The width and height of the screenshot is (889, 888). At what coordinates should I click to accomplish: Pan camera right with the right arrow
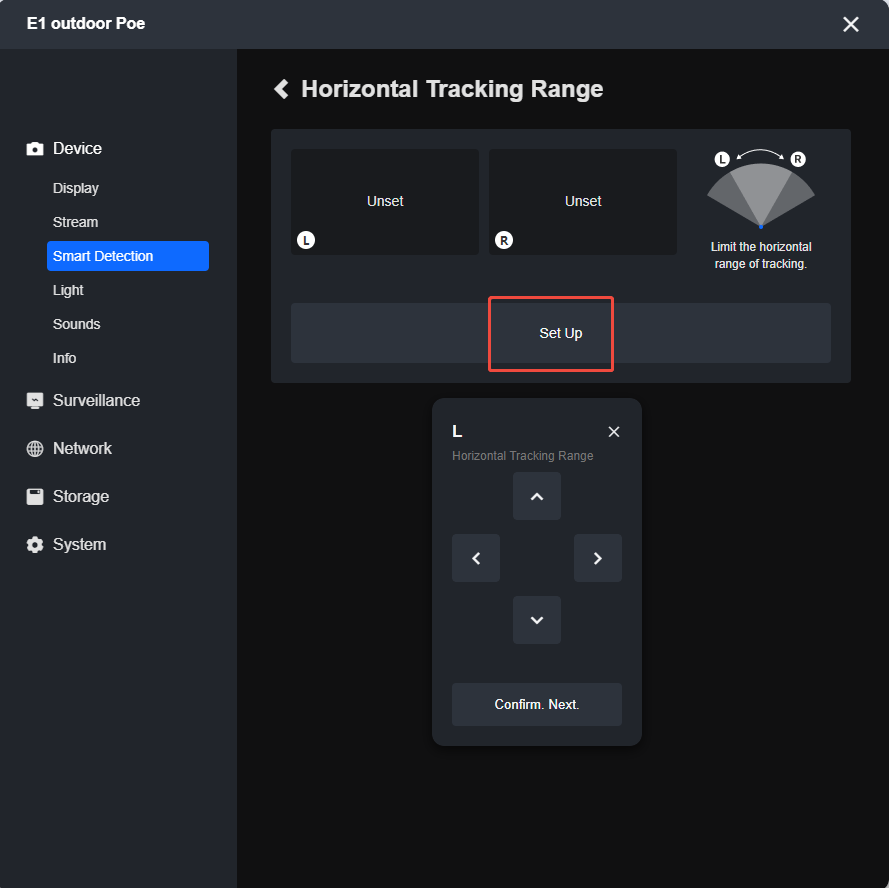pyautogui.click(x=598, y=558)
